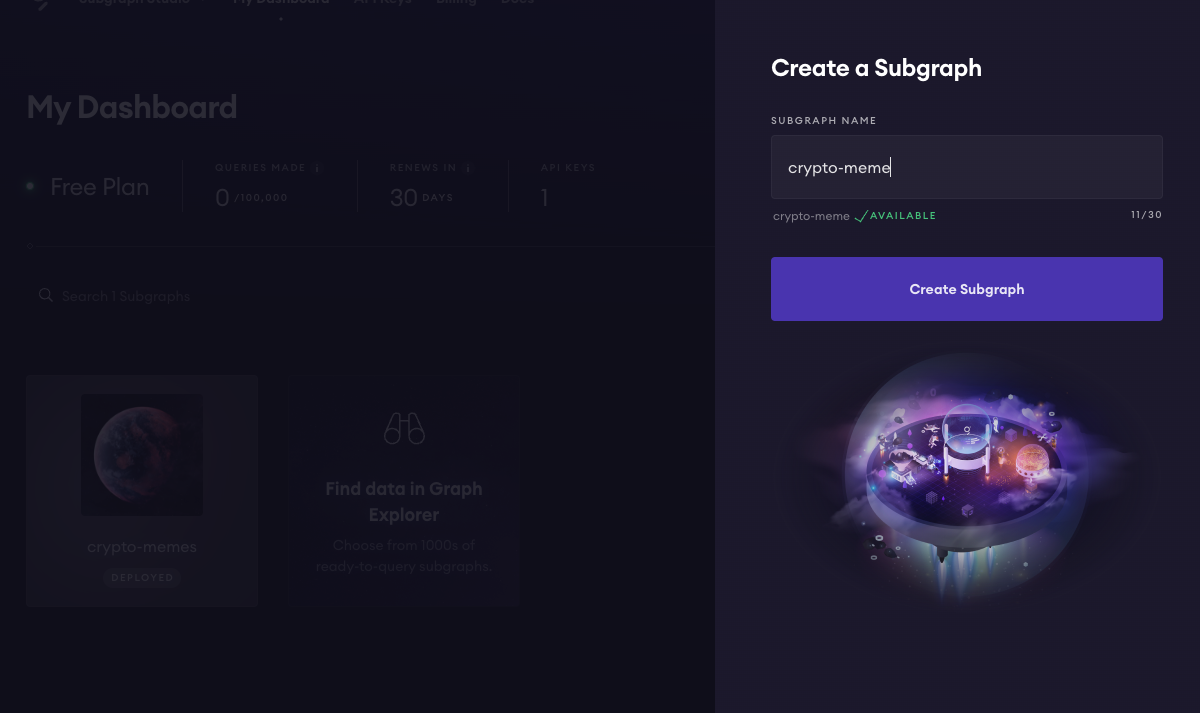
Task: Click The Graph logo in the header
Action: (x=41, y=4)
